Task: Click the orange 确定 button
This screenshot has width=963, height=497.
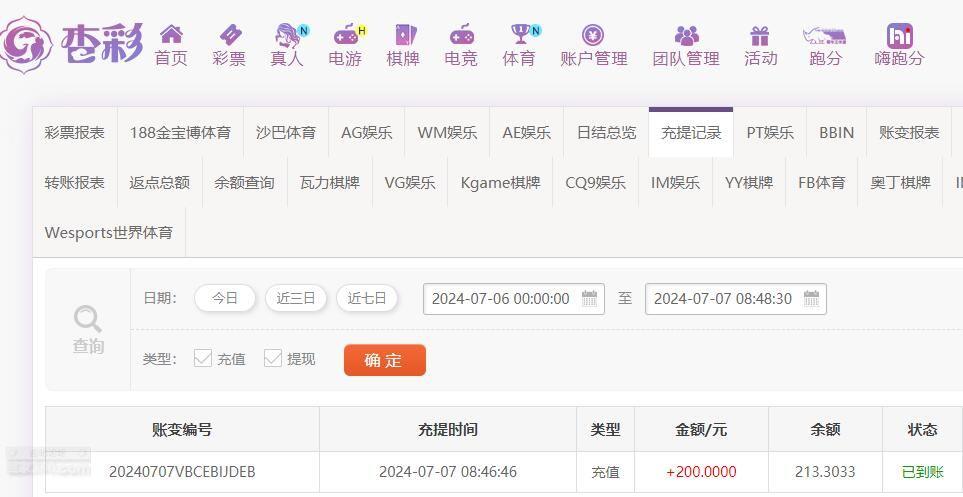Action: tap(384, 360)
